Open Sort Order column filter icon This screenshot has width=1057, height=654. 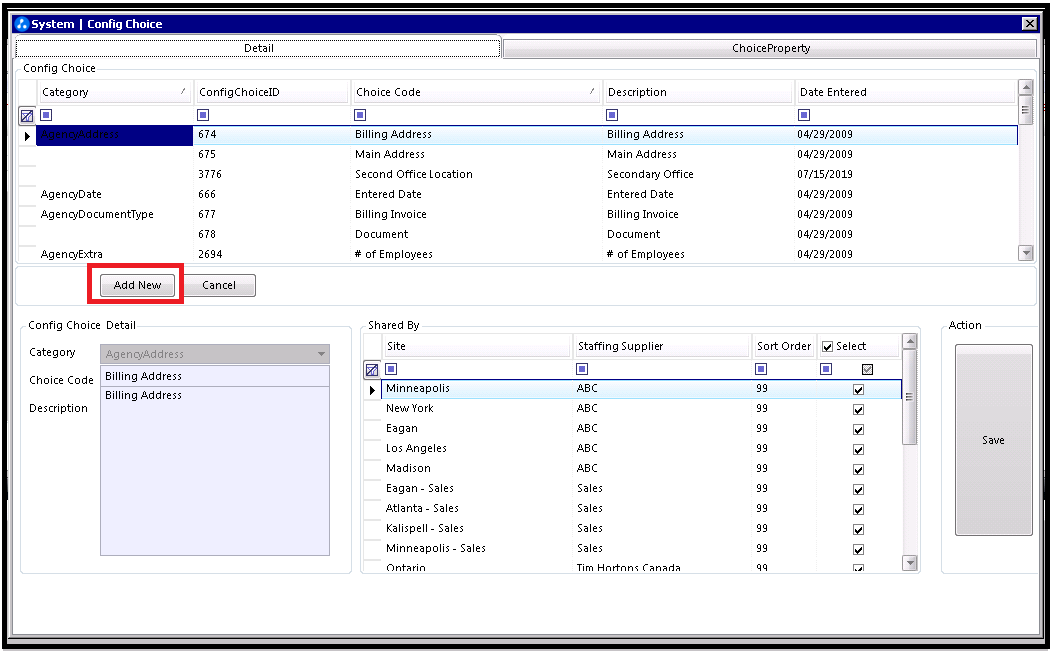point(761,369)
